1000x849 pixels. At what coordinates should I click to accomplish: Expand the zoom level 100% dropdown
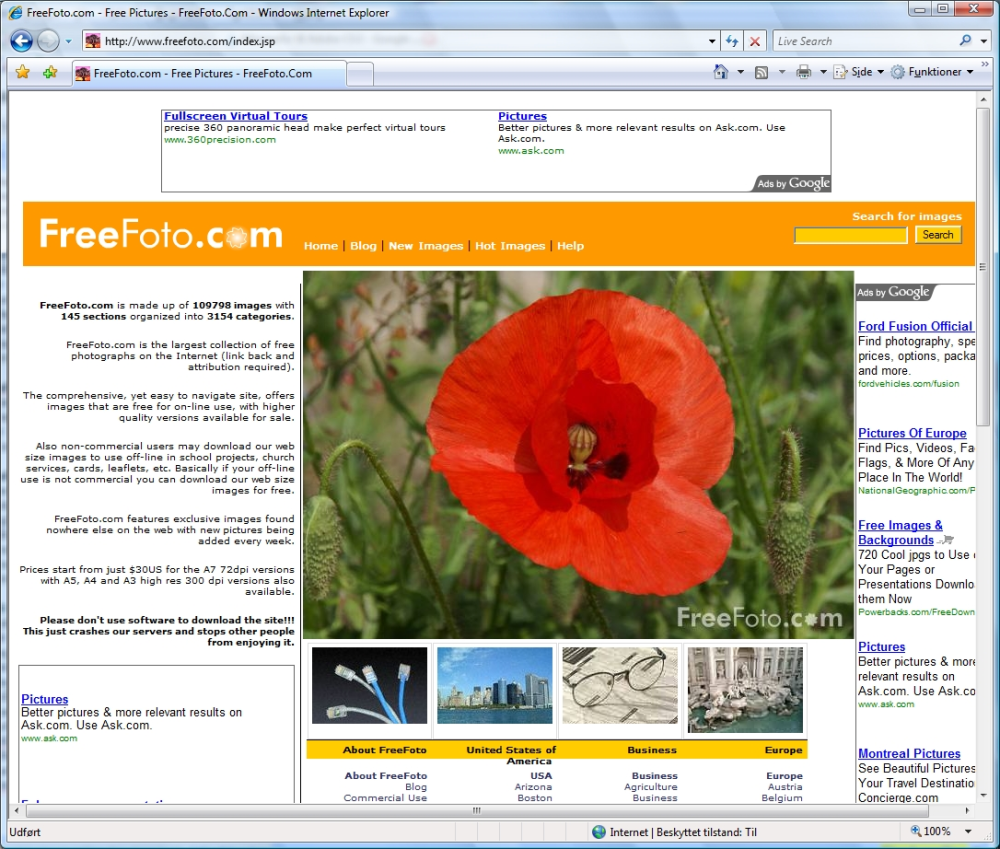coord(968,831)
